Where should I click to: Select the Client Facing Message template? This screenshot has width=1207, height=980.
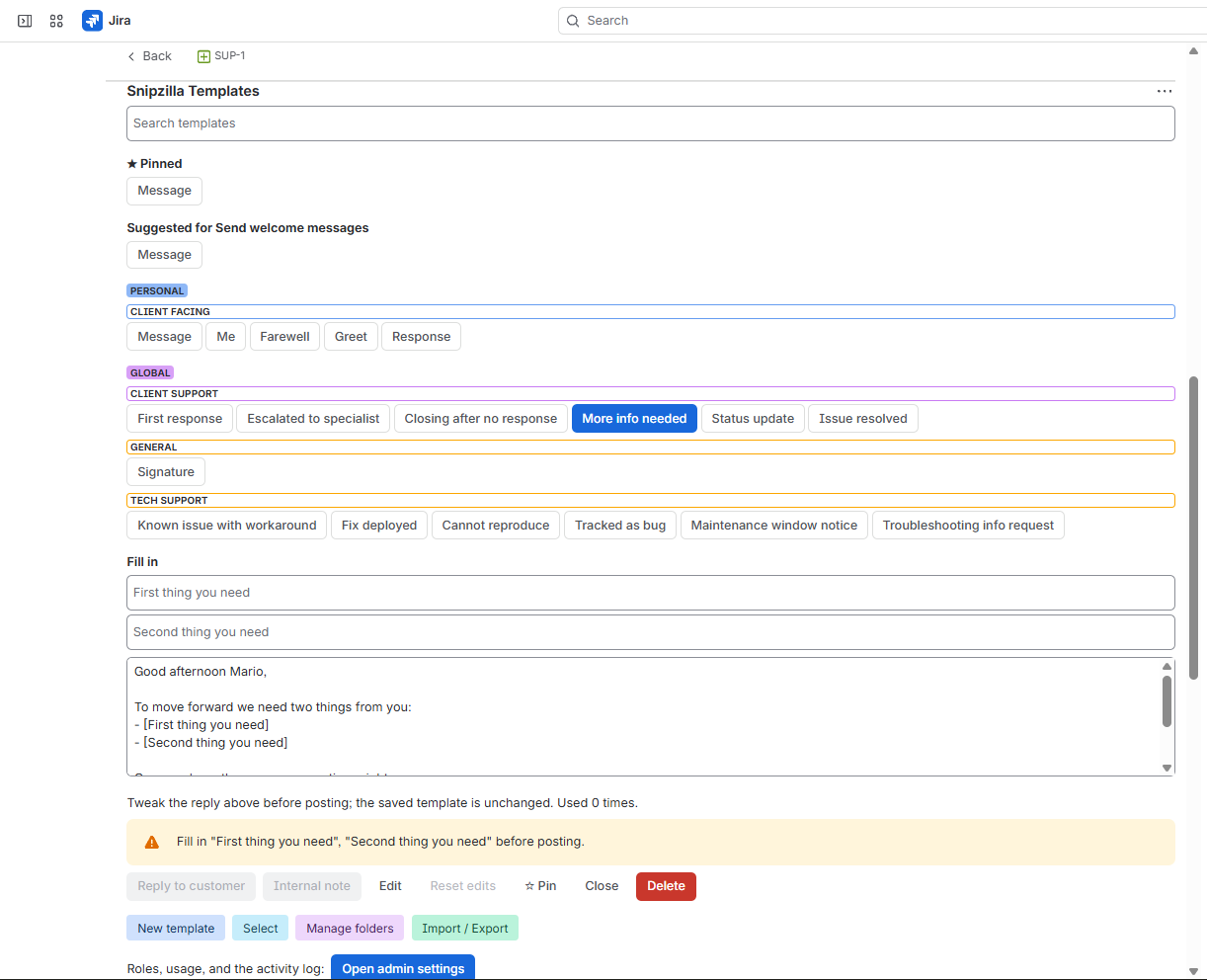pos(165,337)
